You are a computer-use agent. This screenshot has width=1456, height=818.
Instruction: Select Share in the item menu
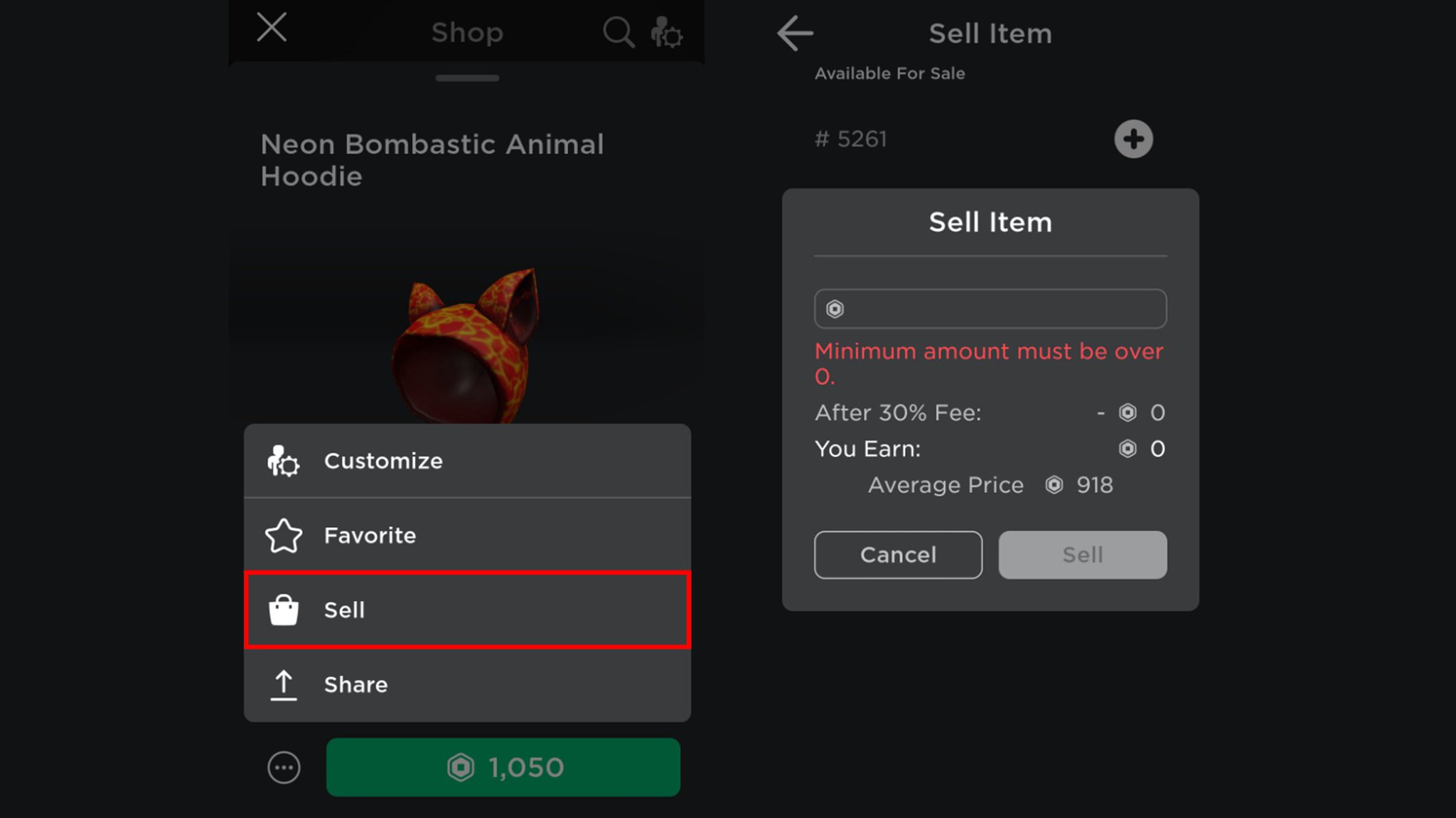coord(467,685)
